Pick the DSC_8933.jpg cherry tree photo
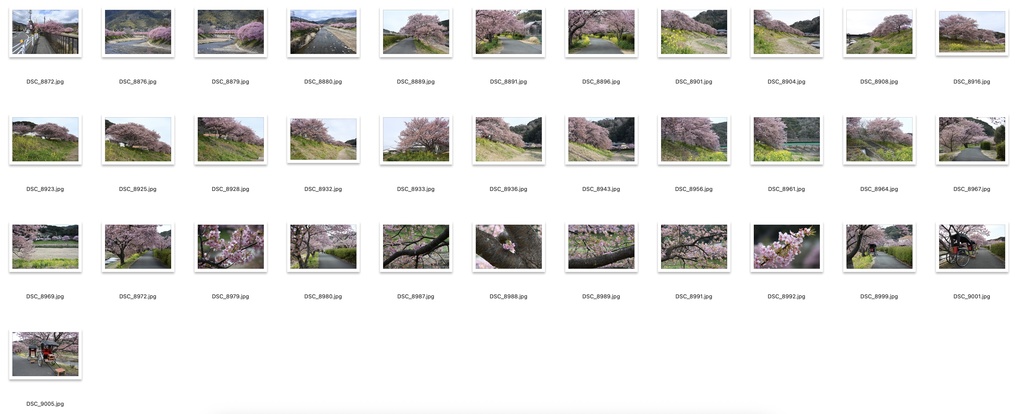Viewport: 1024px width, 414px height. coord(416,140)
